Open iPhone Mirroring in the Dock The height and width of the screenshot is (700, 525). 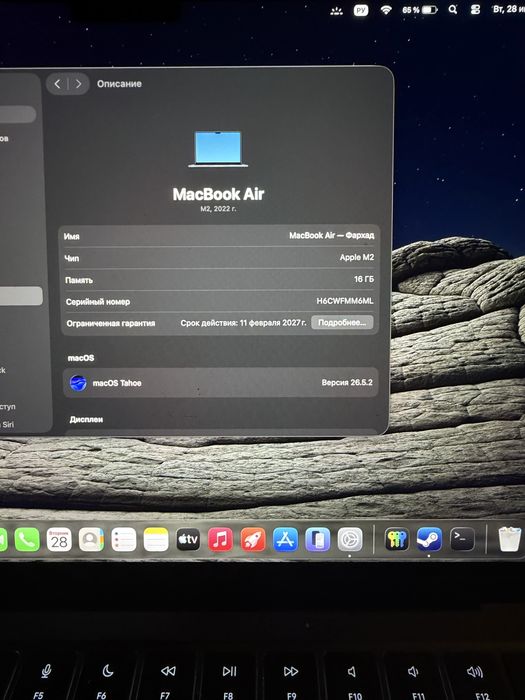(x=317, y=540)
